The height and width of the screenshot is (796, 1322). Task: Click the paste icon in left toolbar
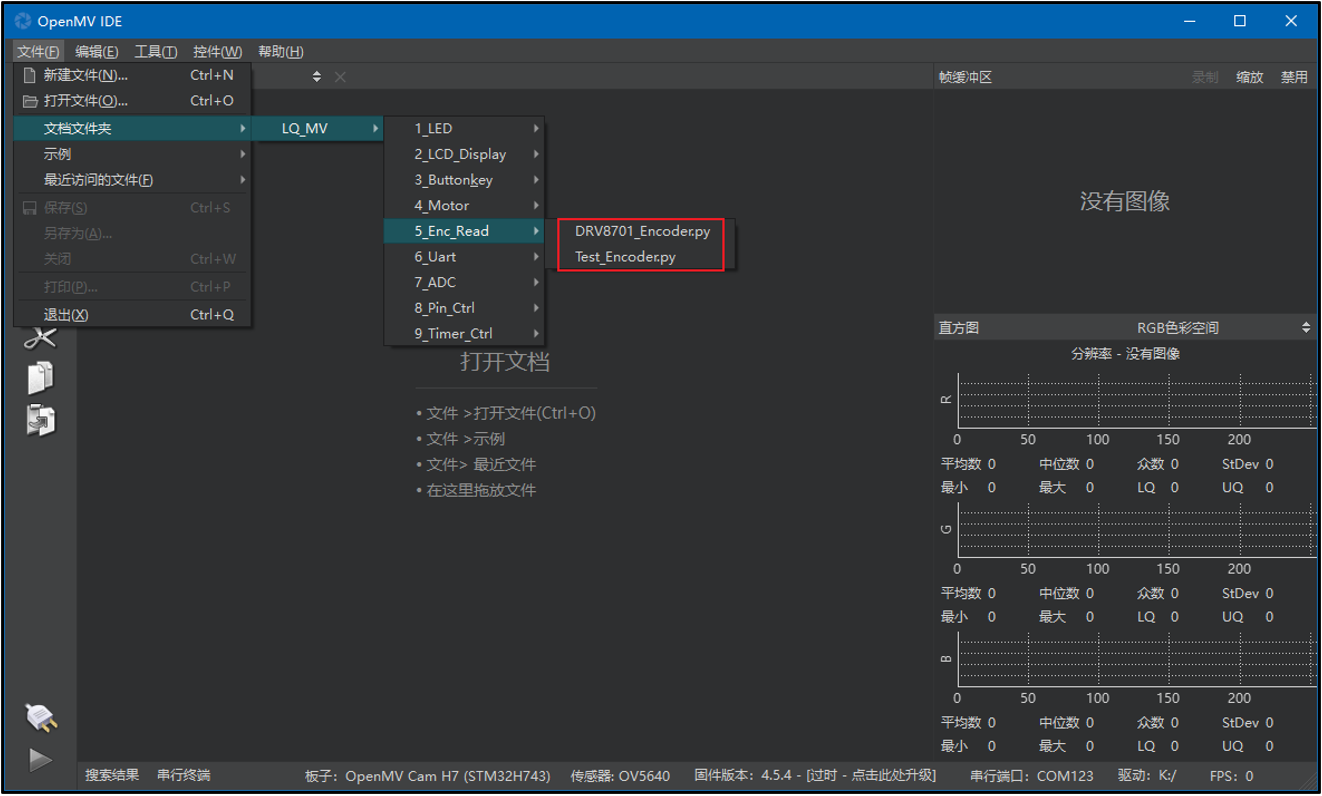[x=40, y=419]
